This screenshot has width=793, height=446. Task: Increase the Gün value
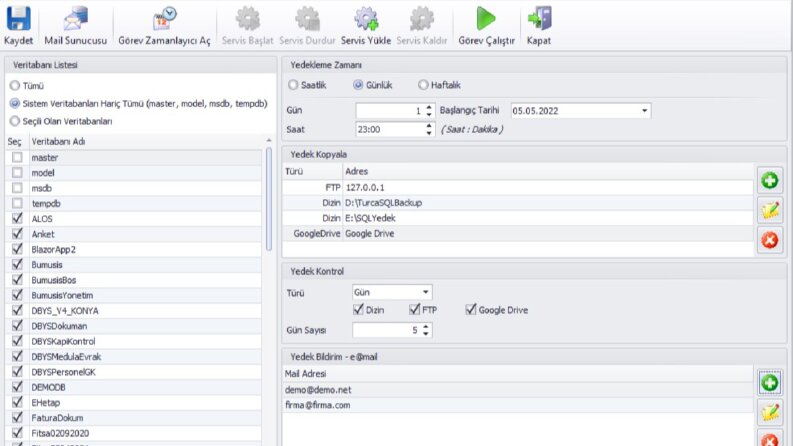pyautogui.click(x=429, y=107)
